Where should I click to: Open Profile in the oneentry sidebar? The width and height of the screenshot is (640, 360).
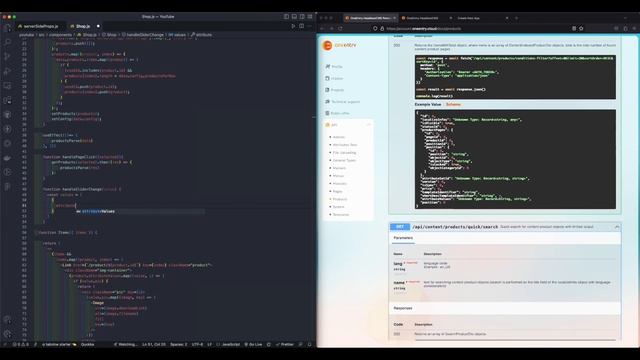334,67
